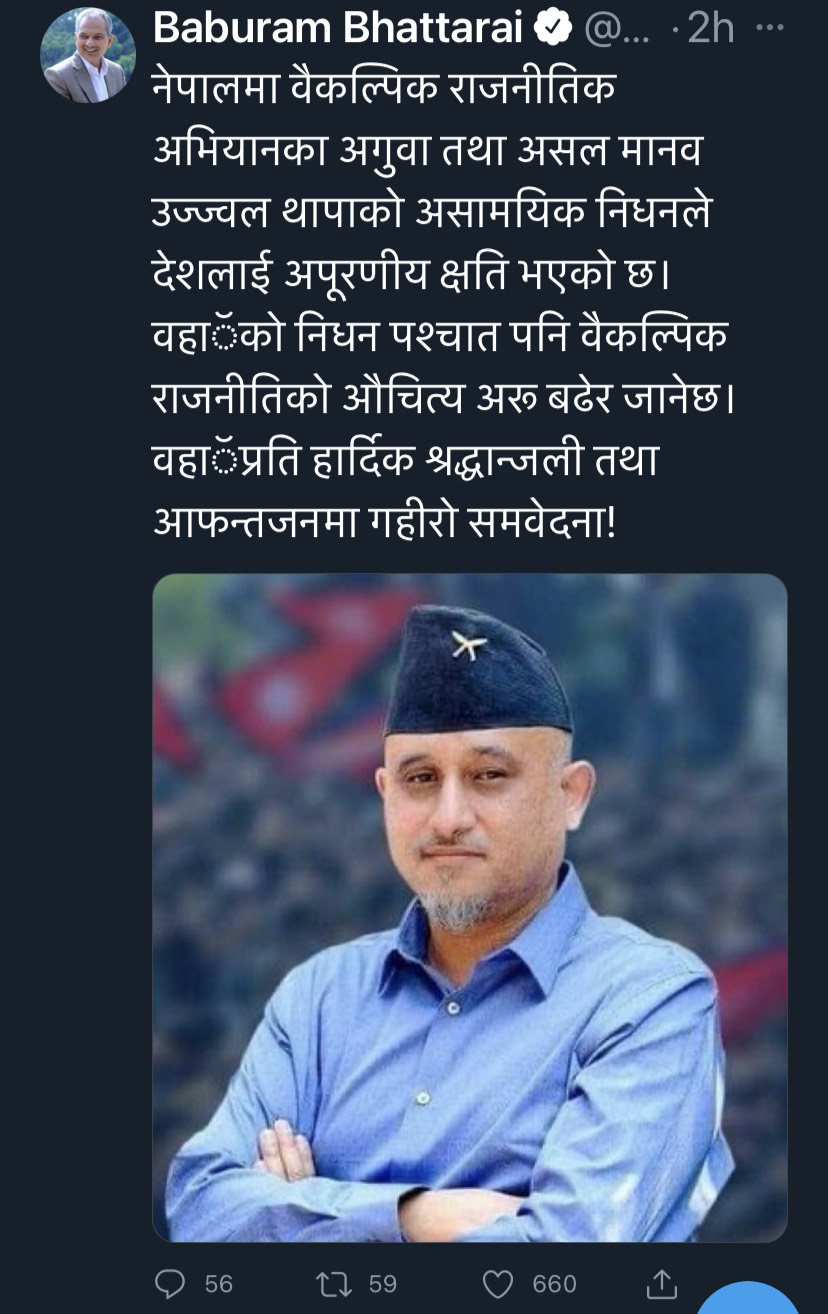Click the Baburam Bhattarai display name
828x1314 pixels.
click(339, 30)
